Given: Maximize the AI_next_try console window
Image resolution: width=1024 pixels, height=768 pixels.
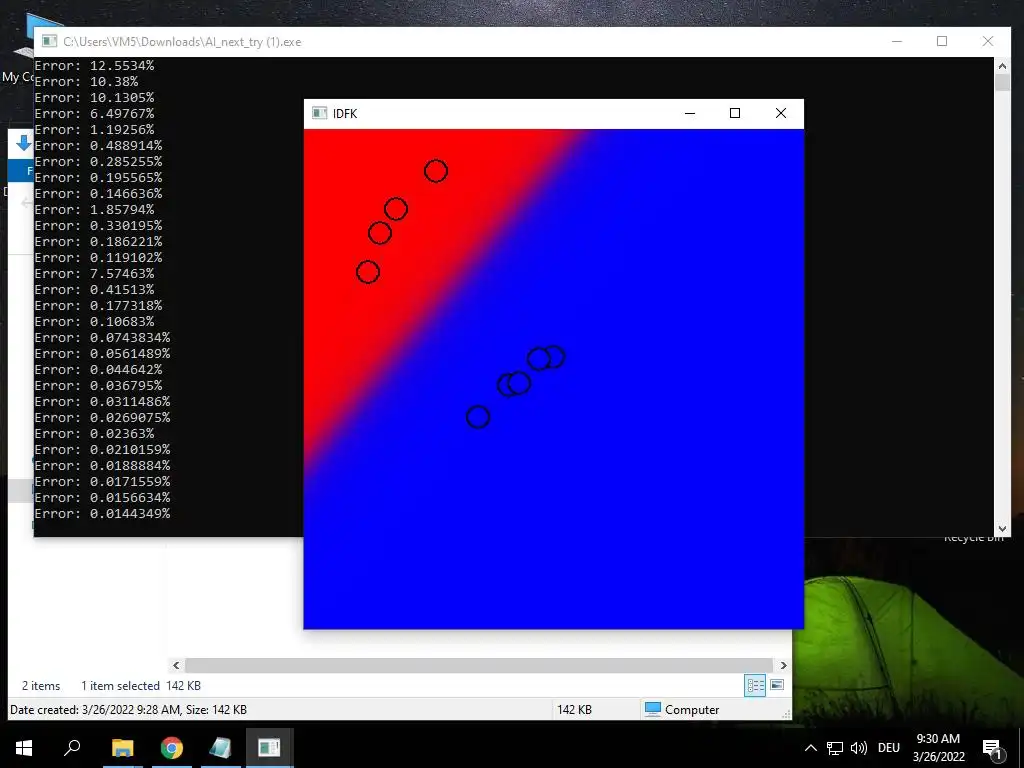Looking at the screenshot, I should [x=942, y=41].
